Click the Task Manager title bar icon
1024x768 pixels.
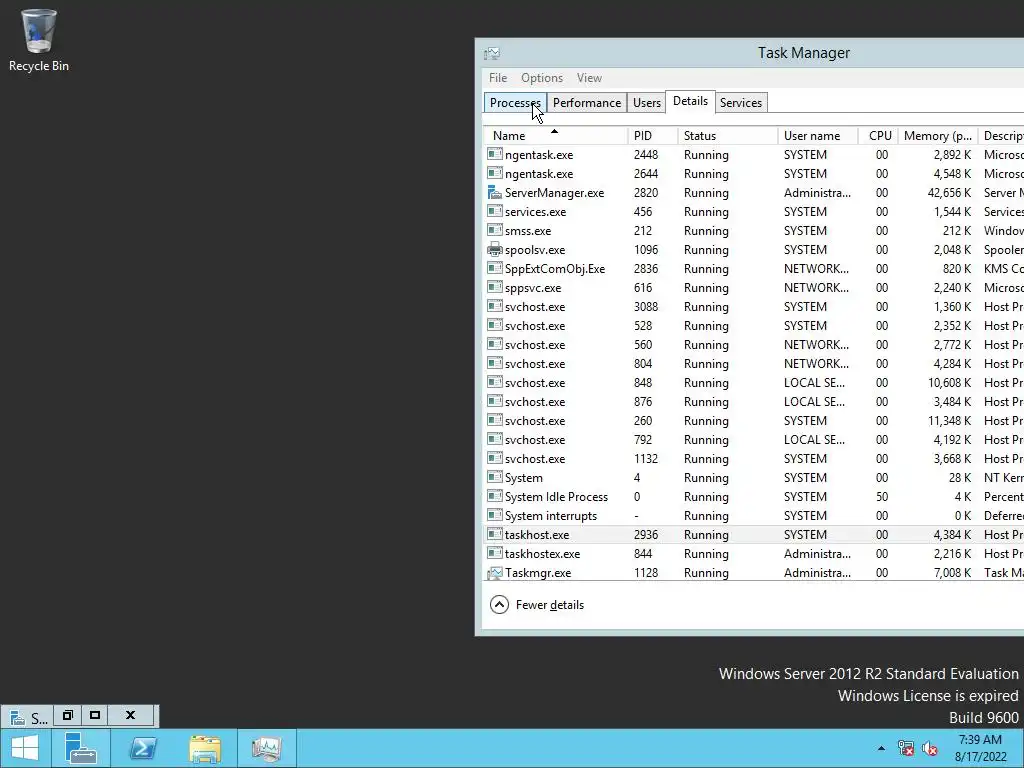(x=492, y=54)
